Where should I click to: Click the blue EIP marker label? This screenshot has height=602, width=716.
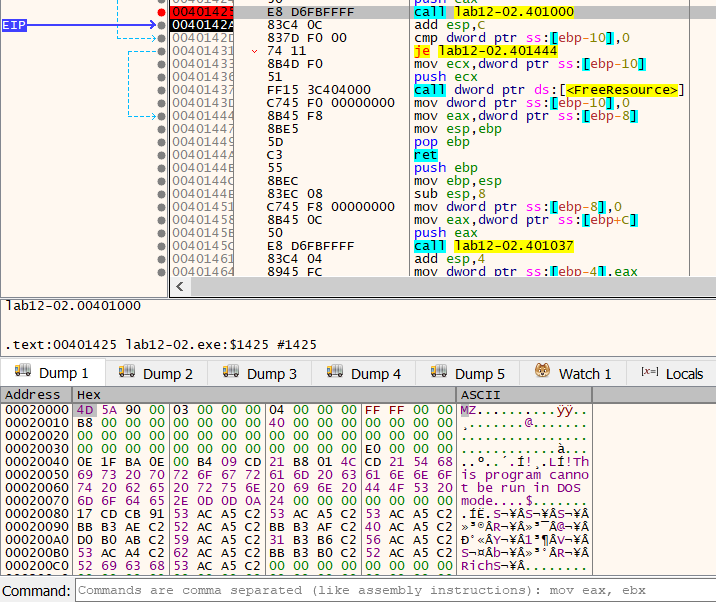click(x=14, y=24)
